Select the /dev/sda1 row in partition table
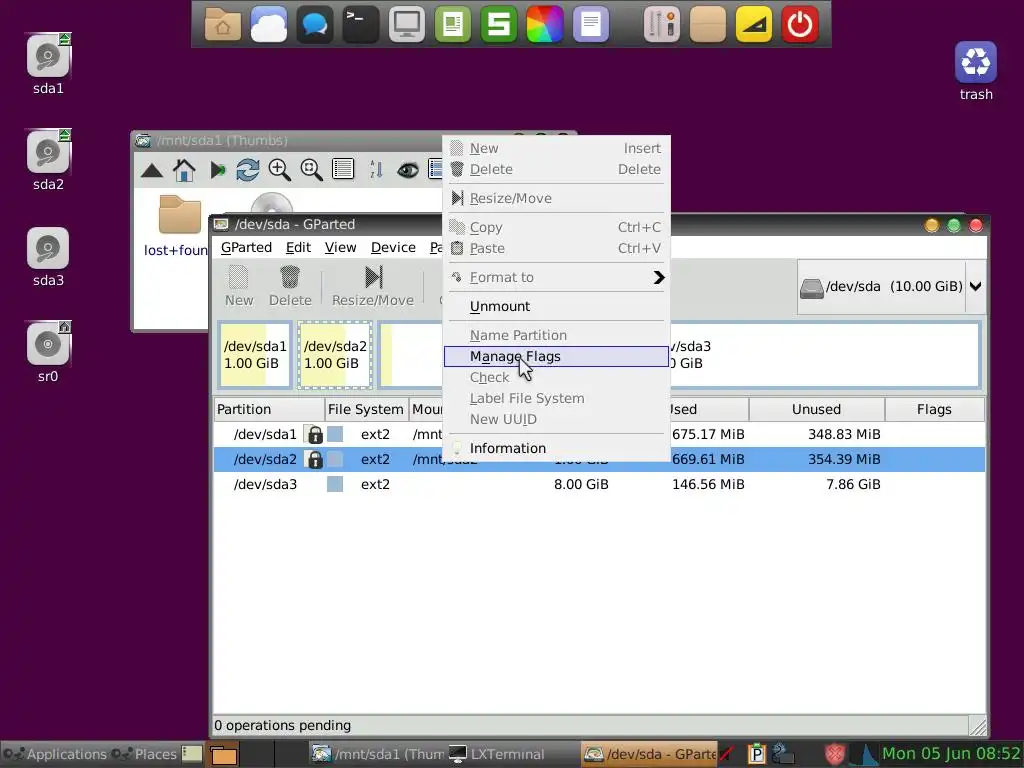 (x=599, y=434)
